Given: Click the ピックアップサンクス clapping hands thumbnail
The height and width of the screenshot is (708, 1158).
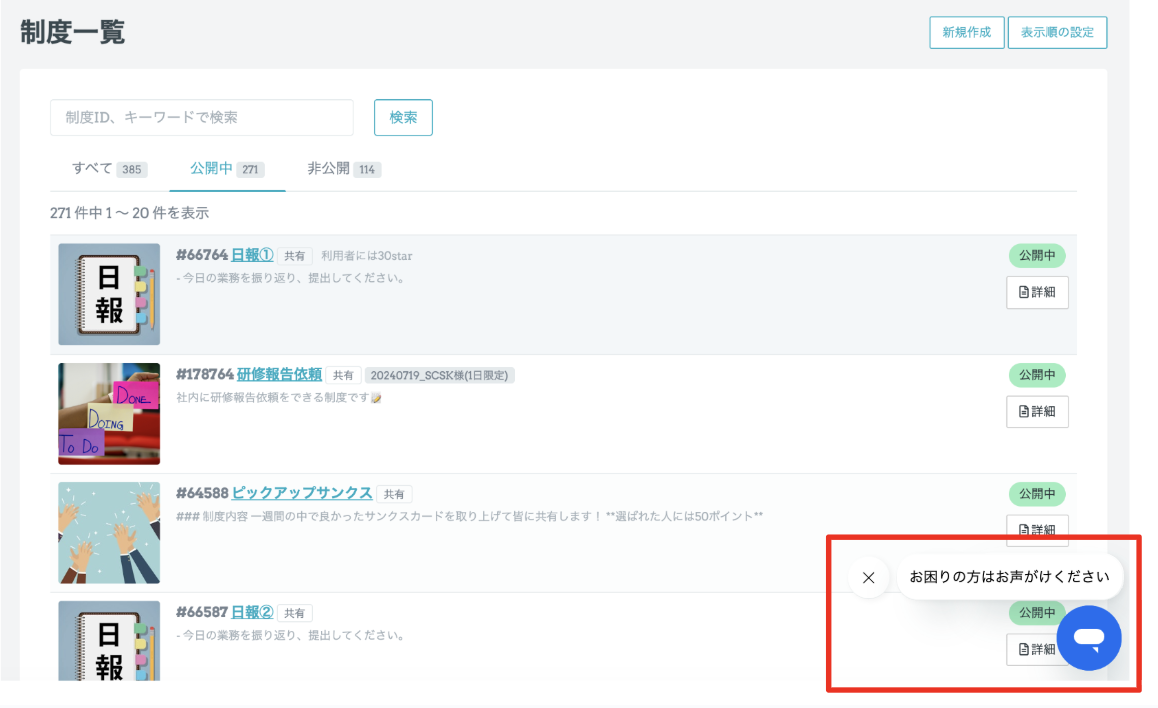Looking at the screenshot, I should 109,532.
